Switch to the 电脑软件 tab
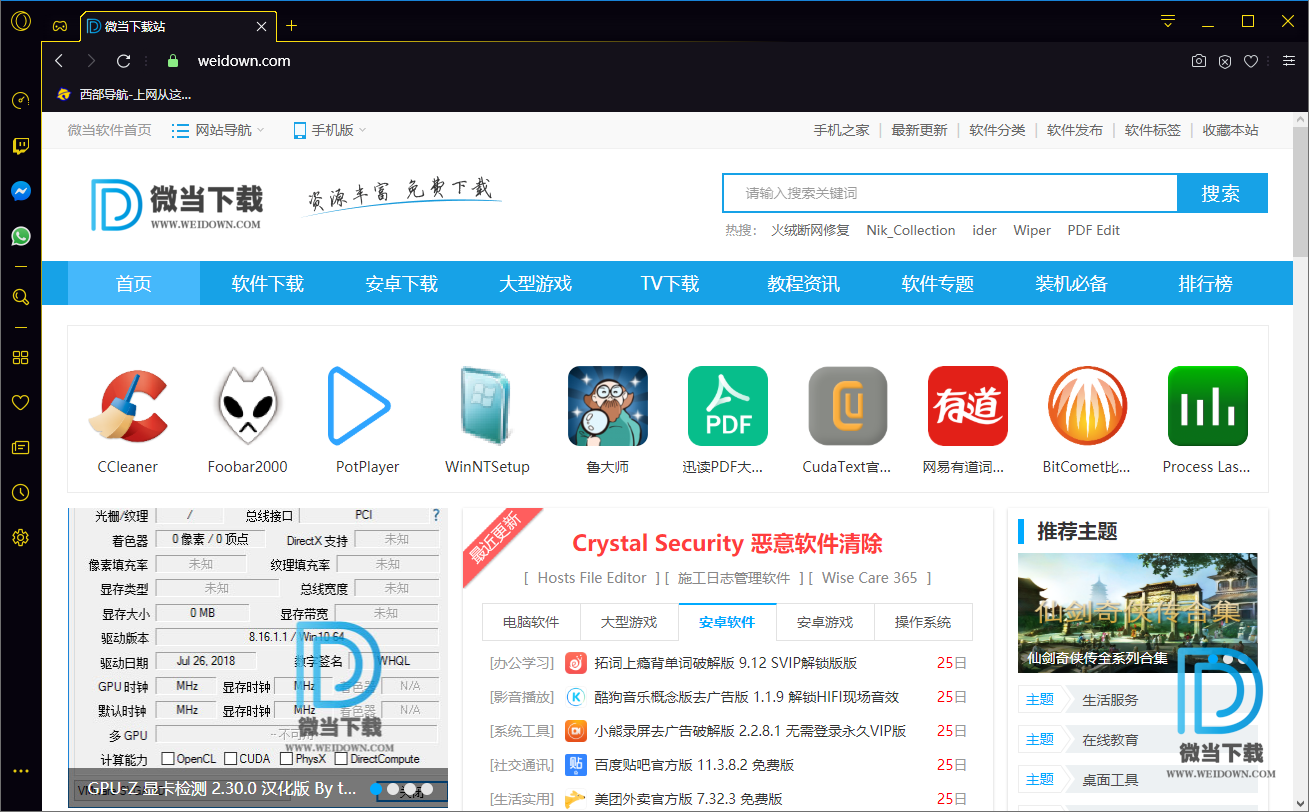This screenshot has width=1309, height=812. 531,622
